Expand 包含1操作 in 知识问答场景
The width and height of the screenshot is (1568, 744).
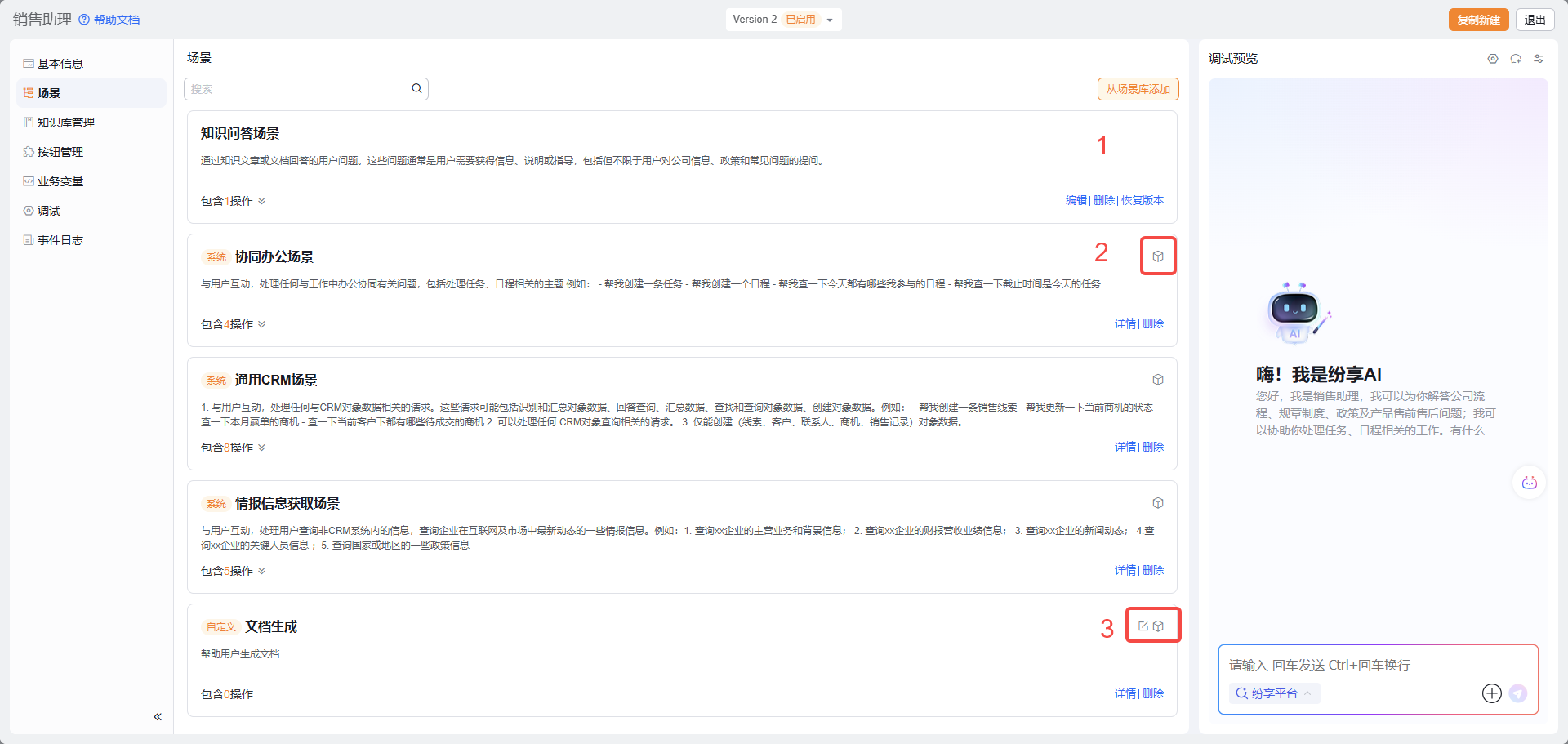coord(233,201)
